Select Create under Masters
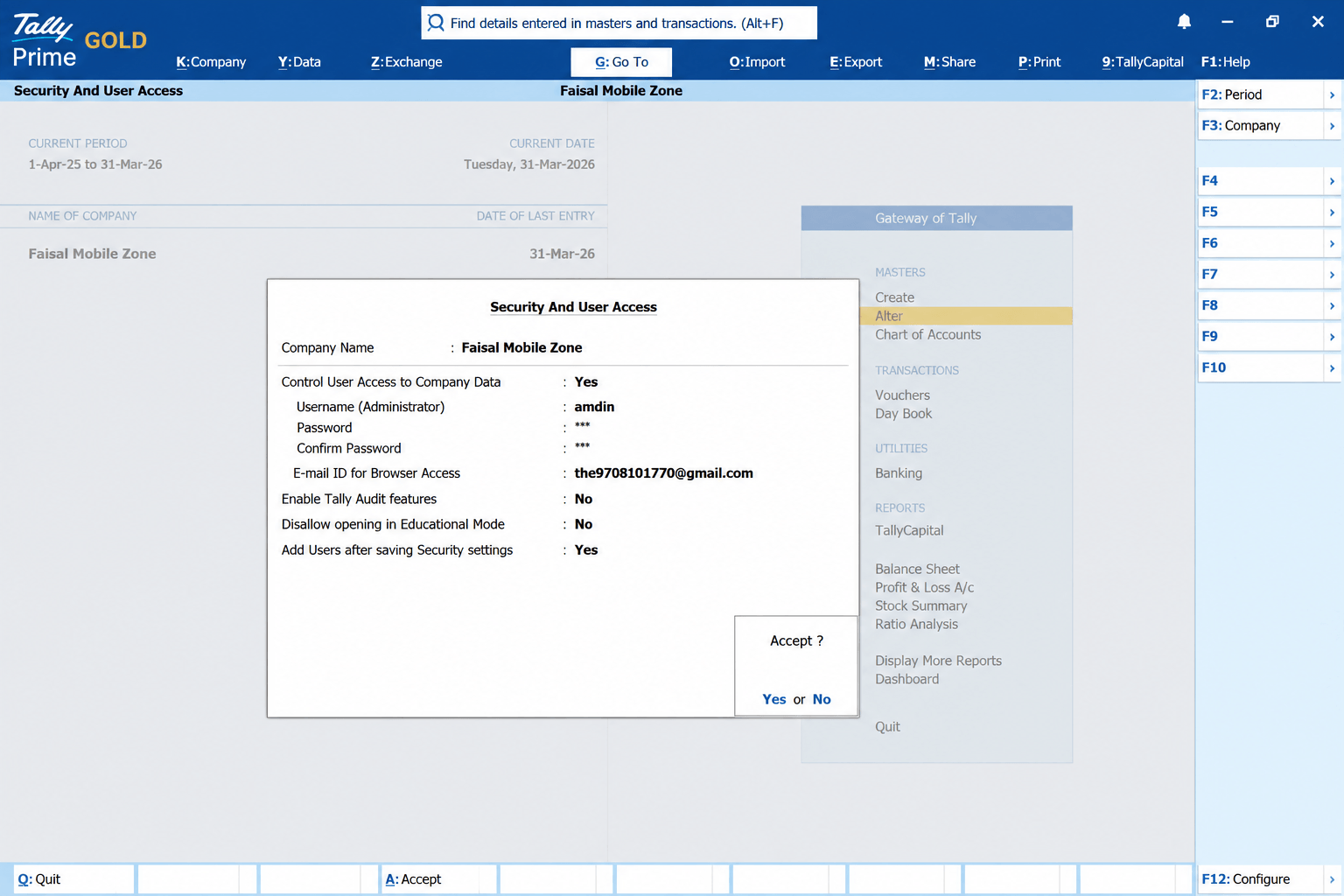This screenshot has height=896, width=1344. coord(894,297)
